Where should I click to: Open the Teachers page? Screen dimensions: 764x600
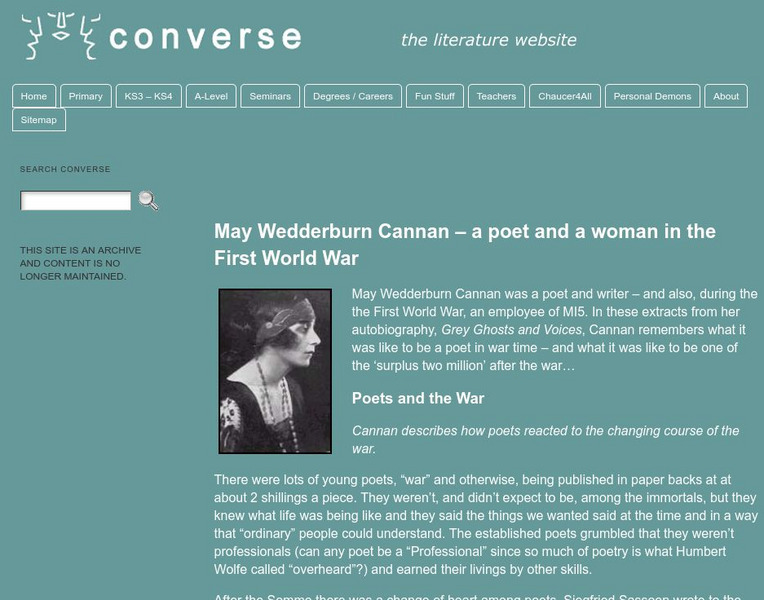pyautogui.click(x=496, y=96)
